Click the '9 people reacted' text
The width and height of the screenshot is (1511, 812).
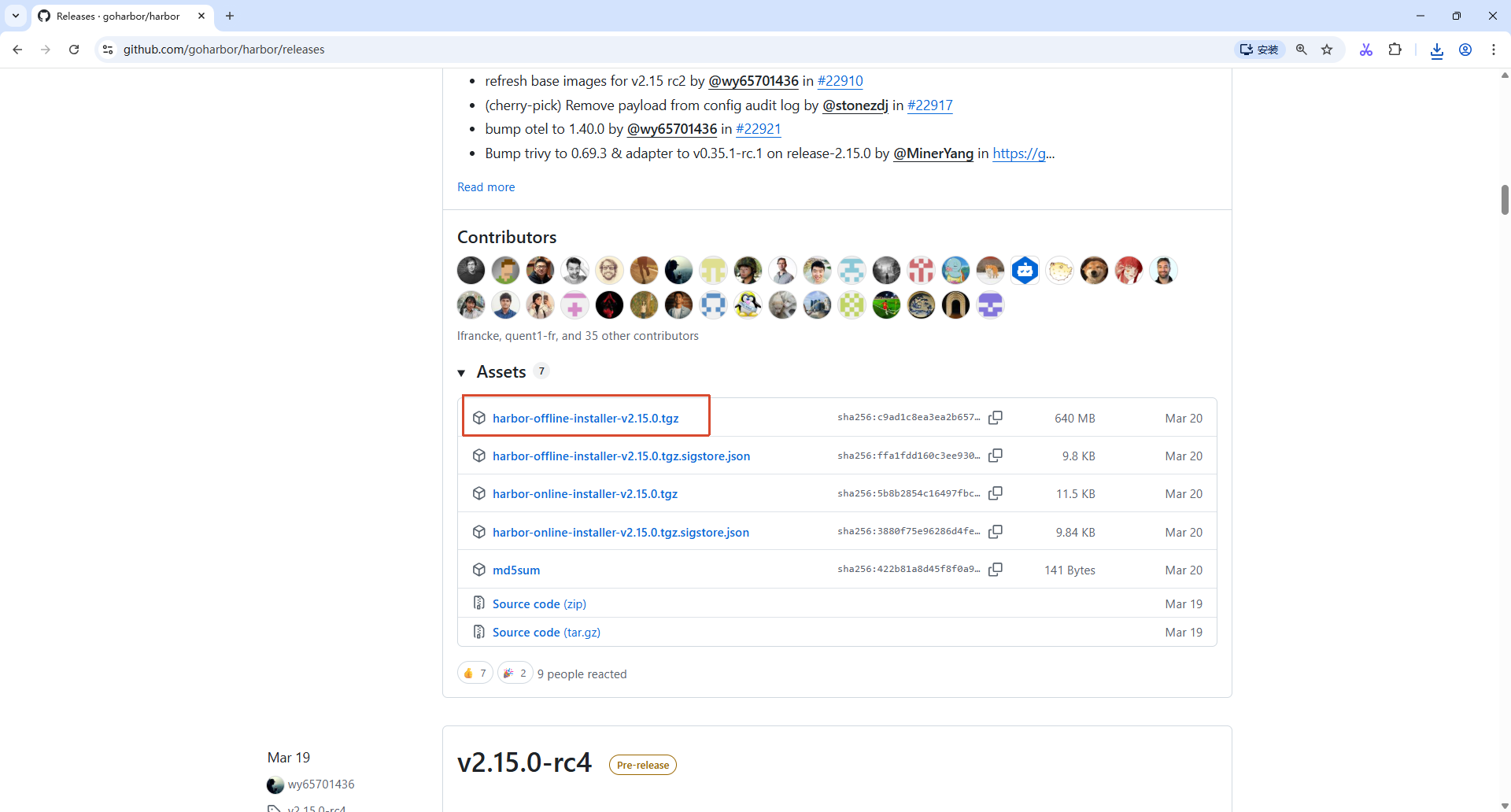click(x=582, y=674)
